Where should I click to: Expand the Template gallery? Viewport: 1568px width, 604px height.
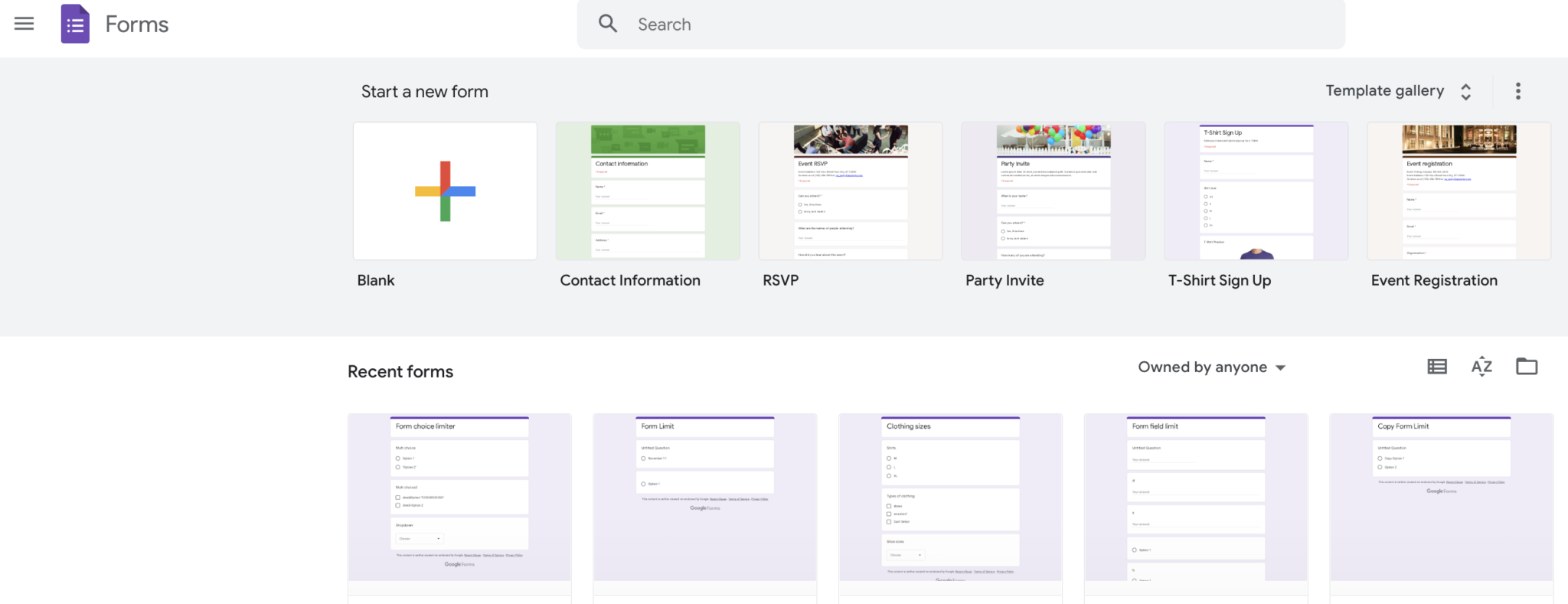click(1398, 91)
